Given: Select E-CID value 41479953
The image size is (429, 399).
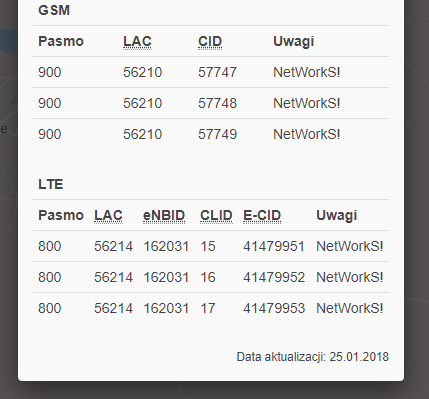Looking at the screenshot, I should point(274,308).
